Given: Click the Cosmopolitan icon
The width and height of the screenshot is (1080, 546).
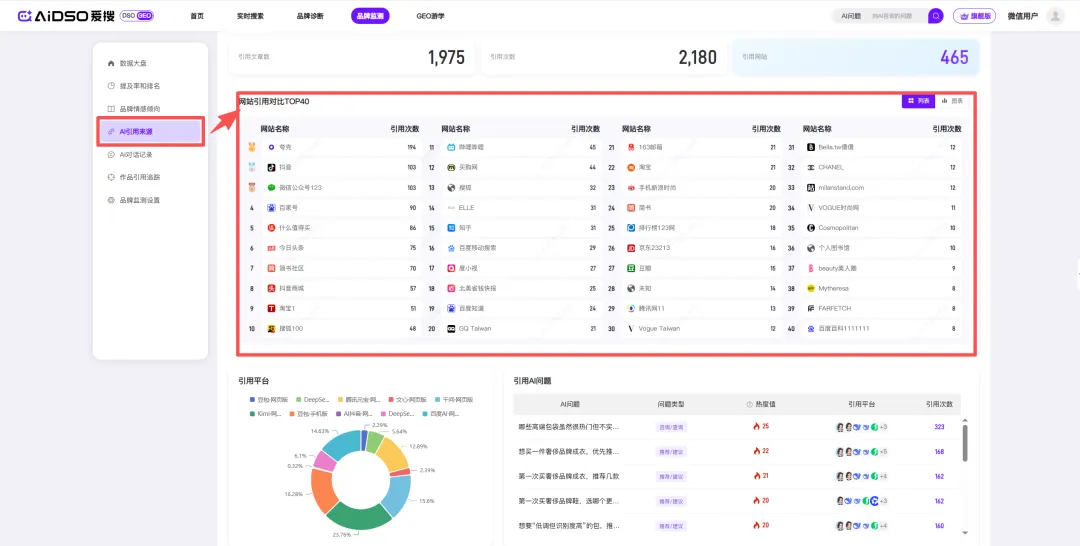Looking at the screenshot, I should (x=811, y=228).
